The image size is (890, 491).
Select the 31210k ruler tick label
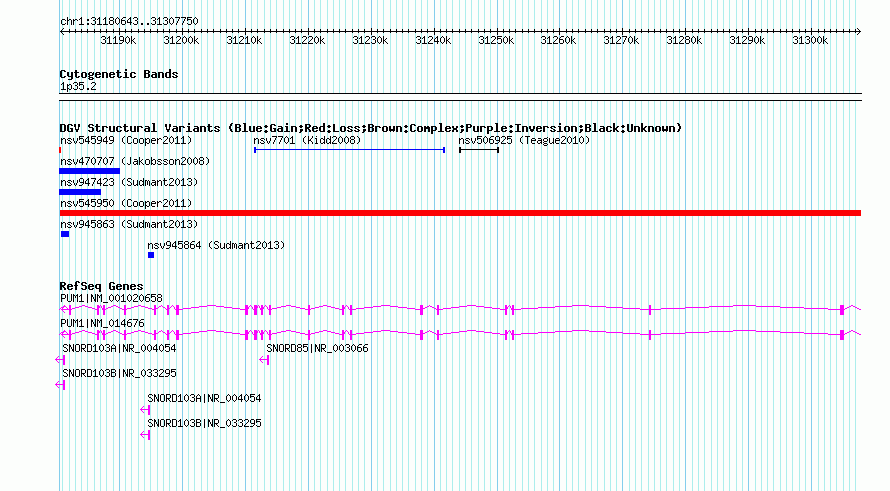pyautogui.click(x=244, y=40)
